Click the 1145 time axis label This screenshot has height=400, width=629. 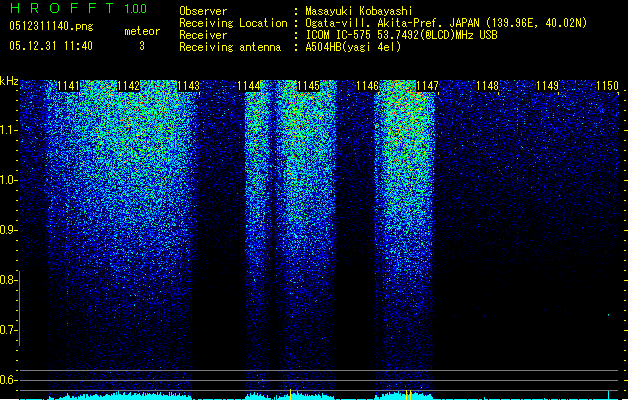(308, 86)
